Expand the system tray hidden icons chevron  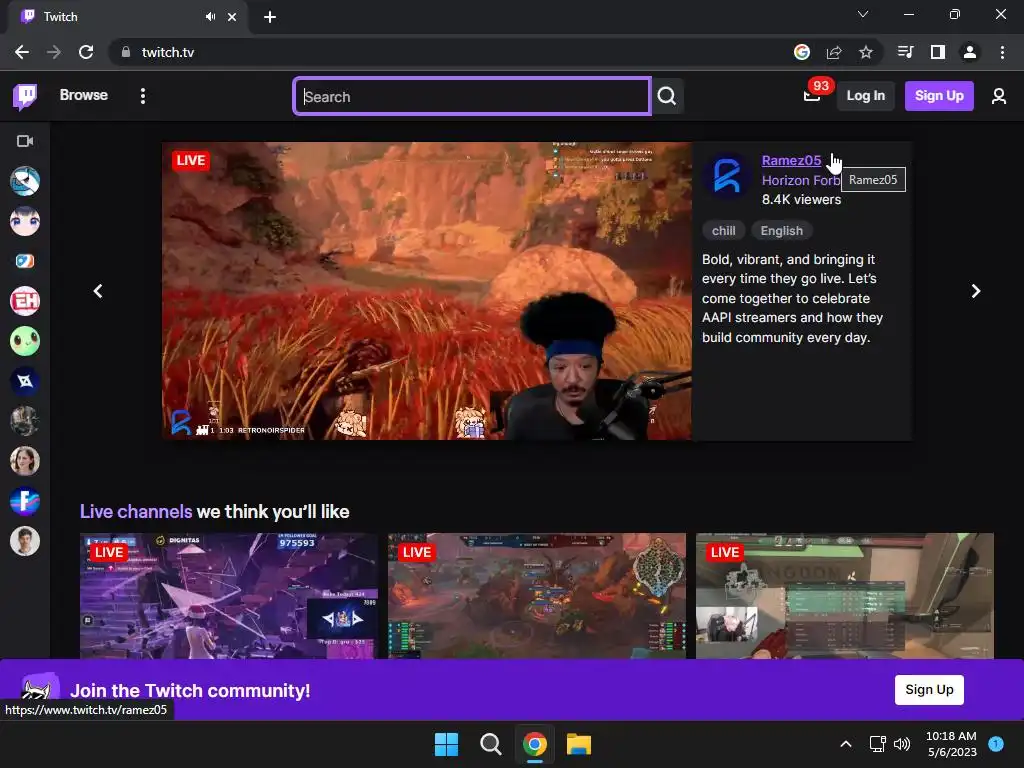[846, 744]
